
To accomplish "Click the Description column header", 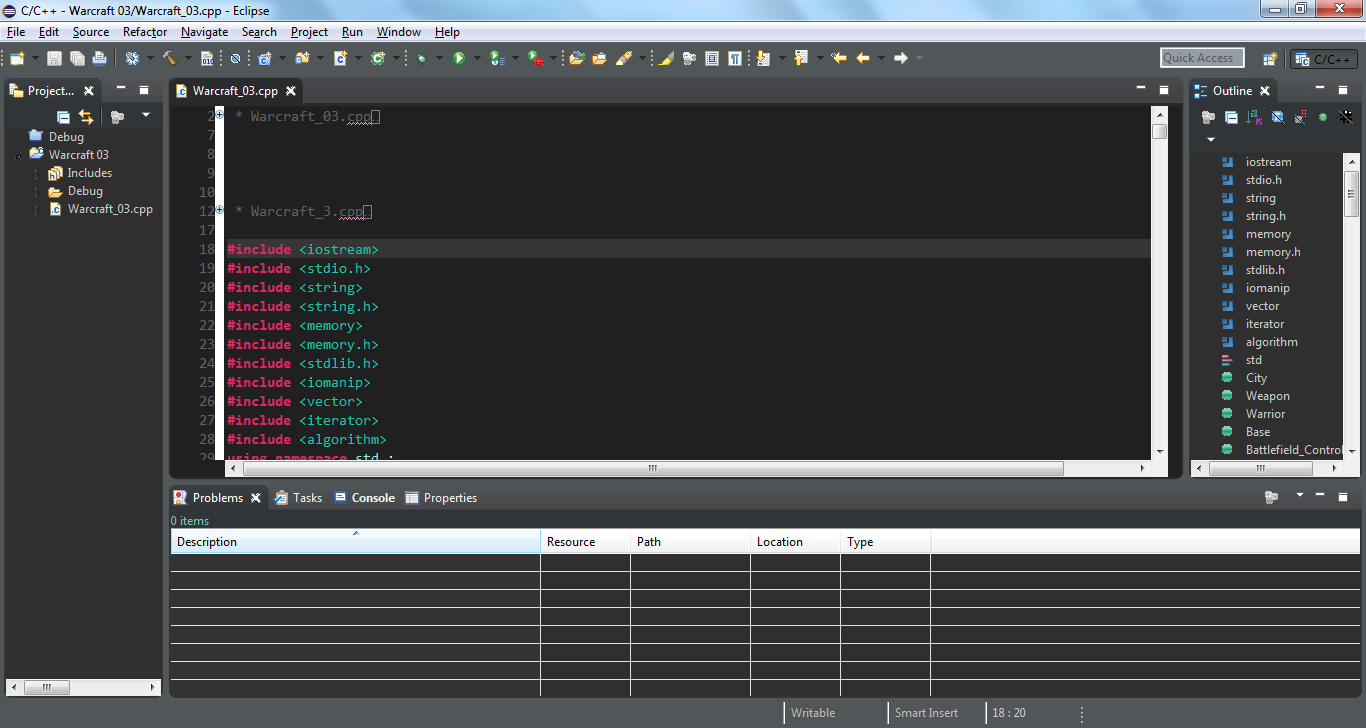I will pyautogui.click(x=355, y=542).
